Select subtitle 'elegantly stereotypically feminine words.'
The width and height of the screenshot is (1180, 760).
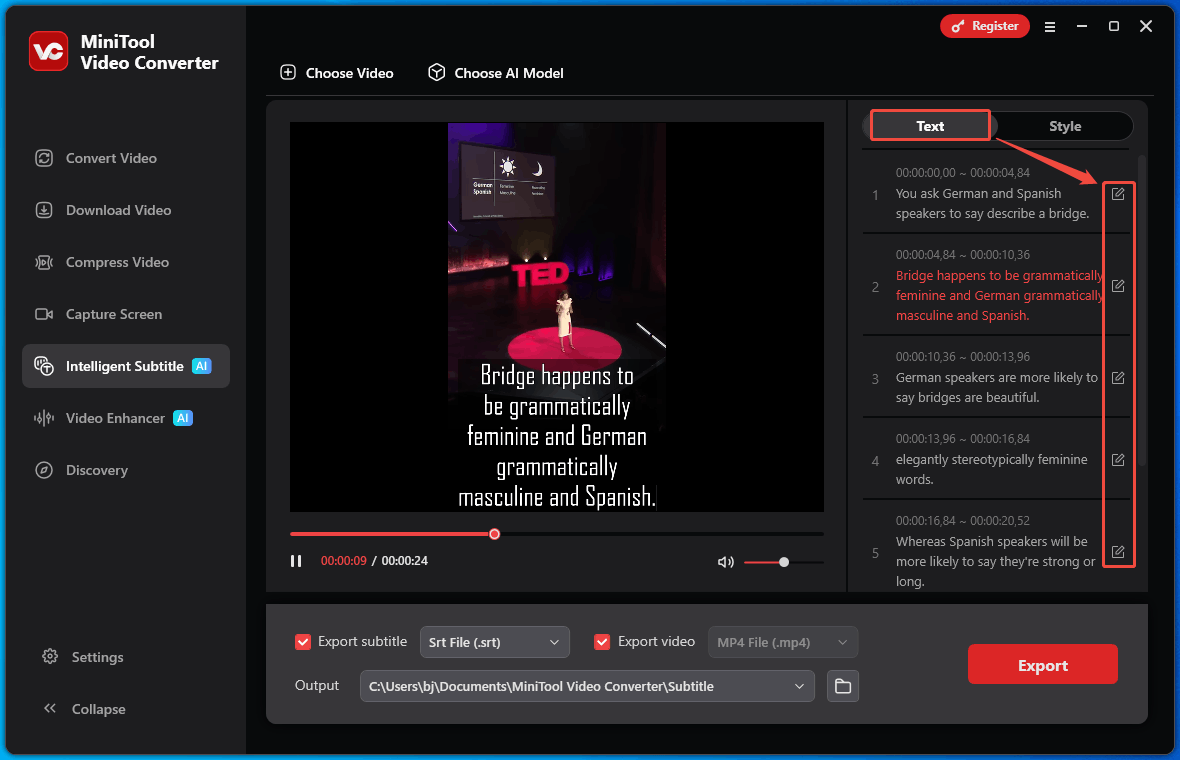991,470
